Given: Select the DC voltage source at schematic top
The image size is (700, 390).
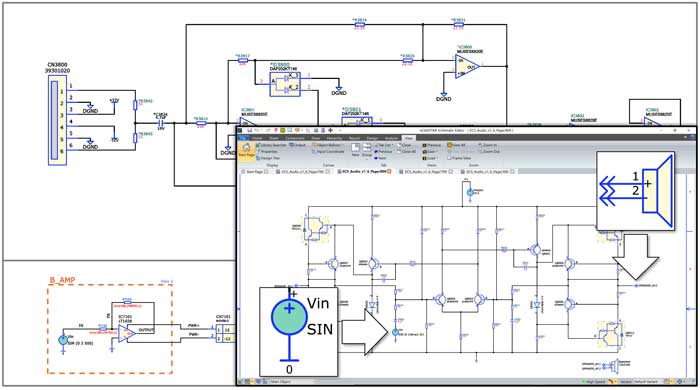Looking at the screenshot, I should click(x=470, y=192).
